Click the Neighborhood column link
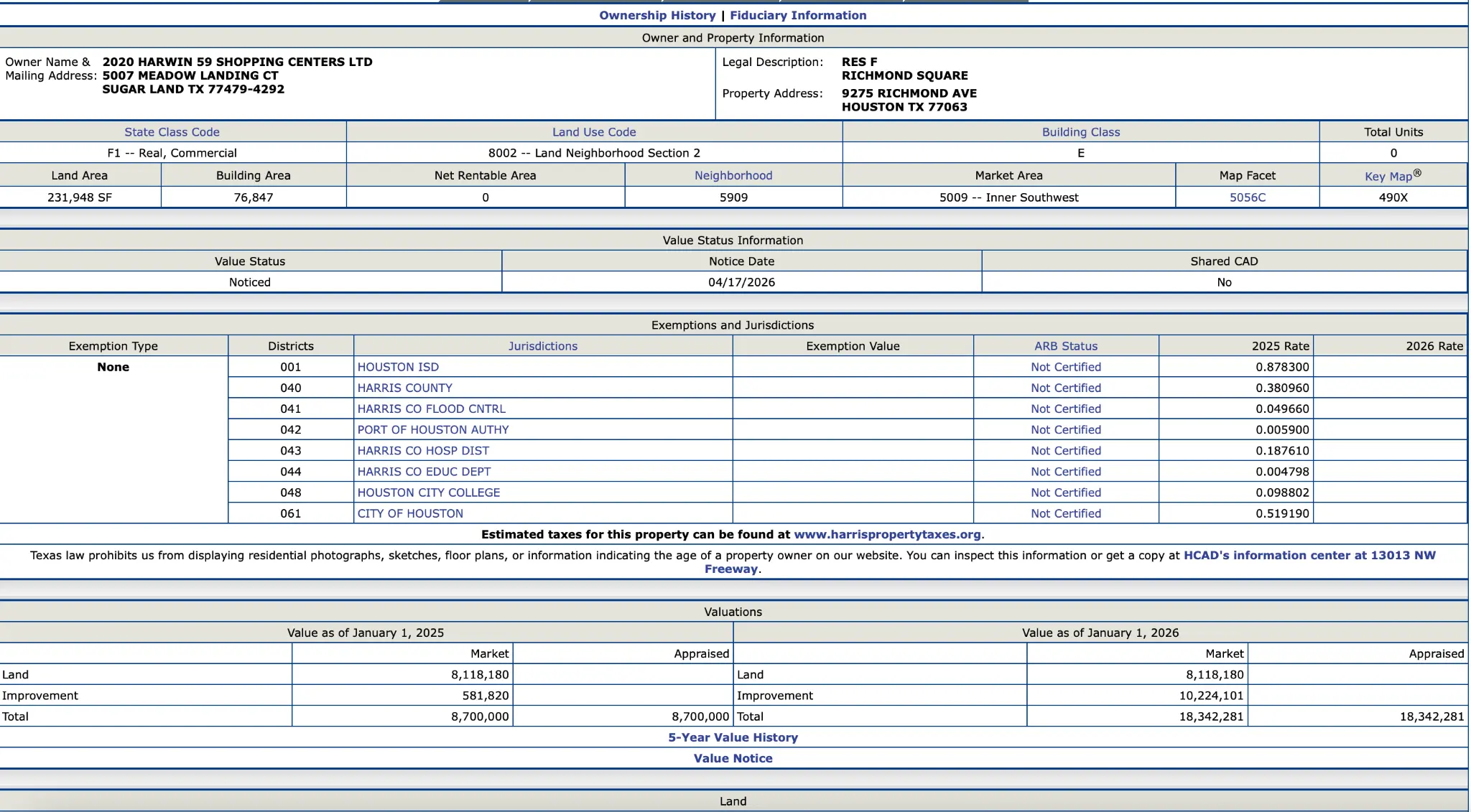 (733, 175)
